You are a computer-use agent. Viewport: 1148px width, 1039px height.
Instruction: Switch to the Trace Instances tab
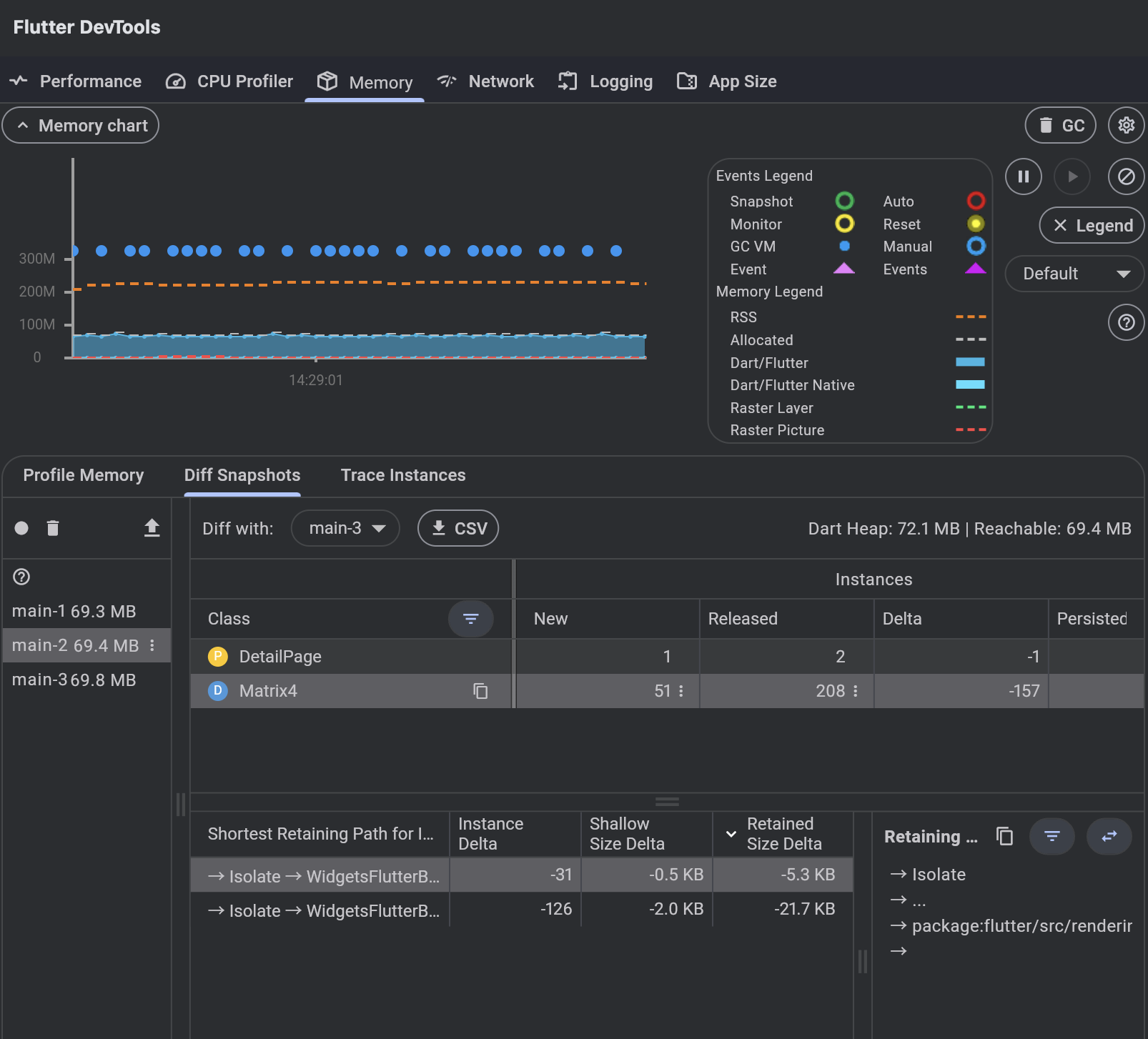403,475
